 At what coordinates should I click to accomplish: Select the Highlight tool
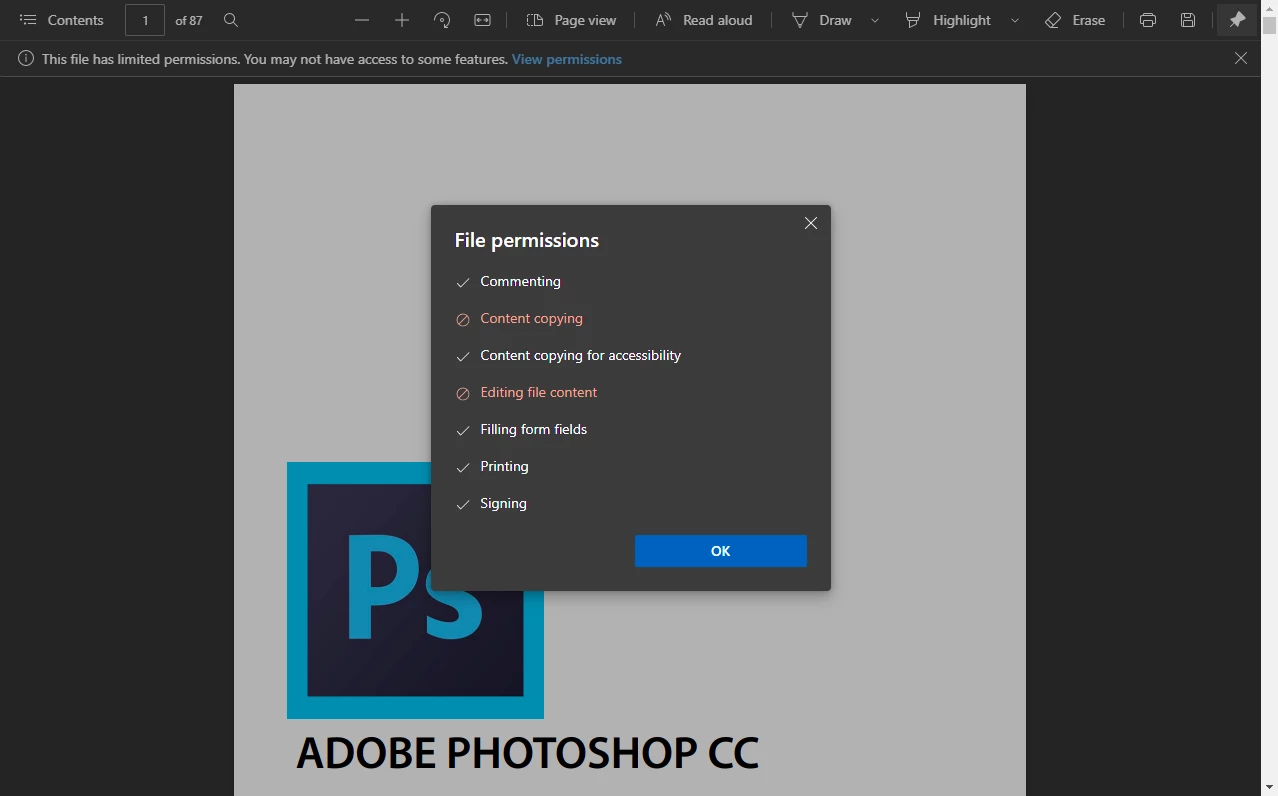pyautogui.click(x=948, y=20)
